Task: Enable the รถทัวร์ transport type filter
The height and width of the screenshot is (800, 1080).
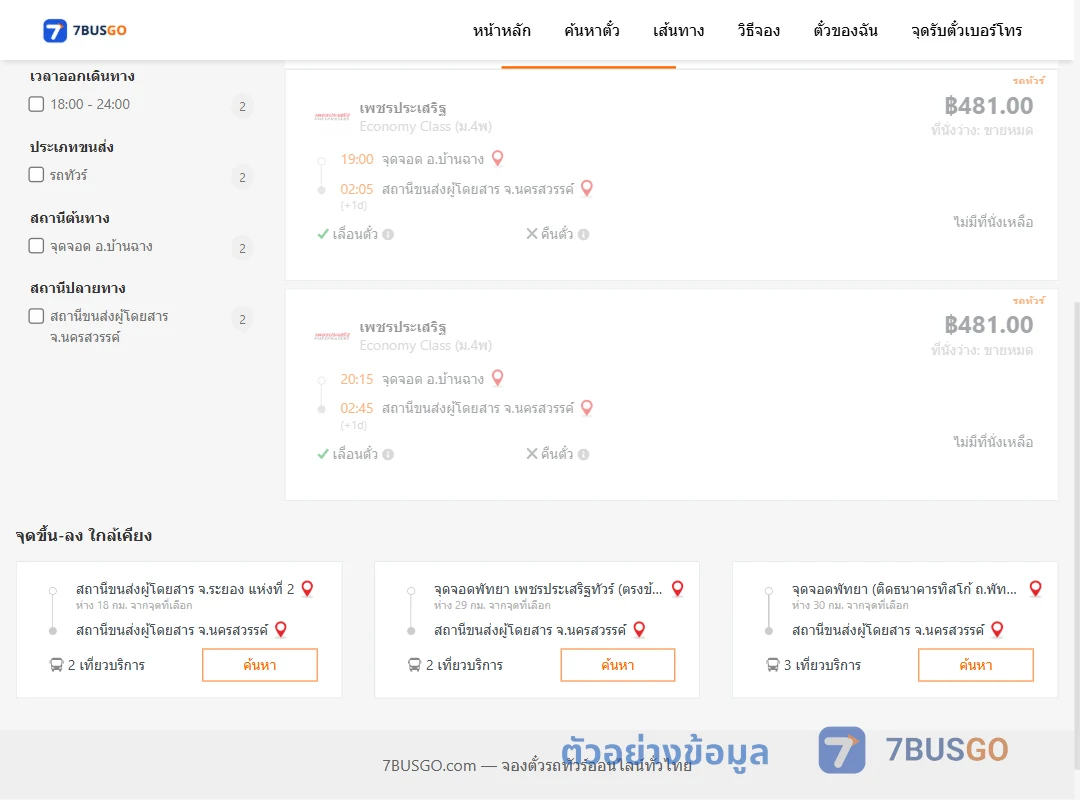Action: (37, 174)
